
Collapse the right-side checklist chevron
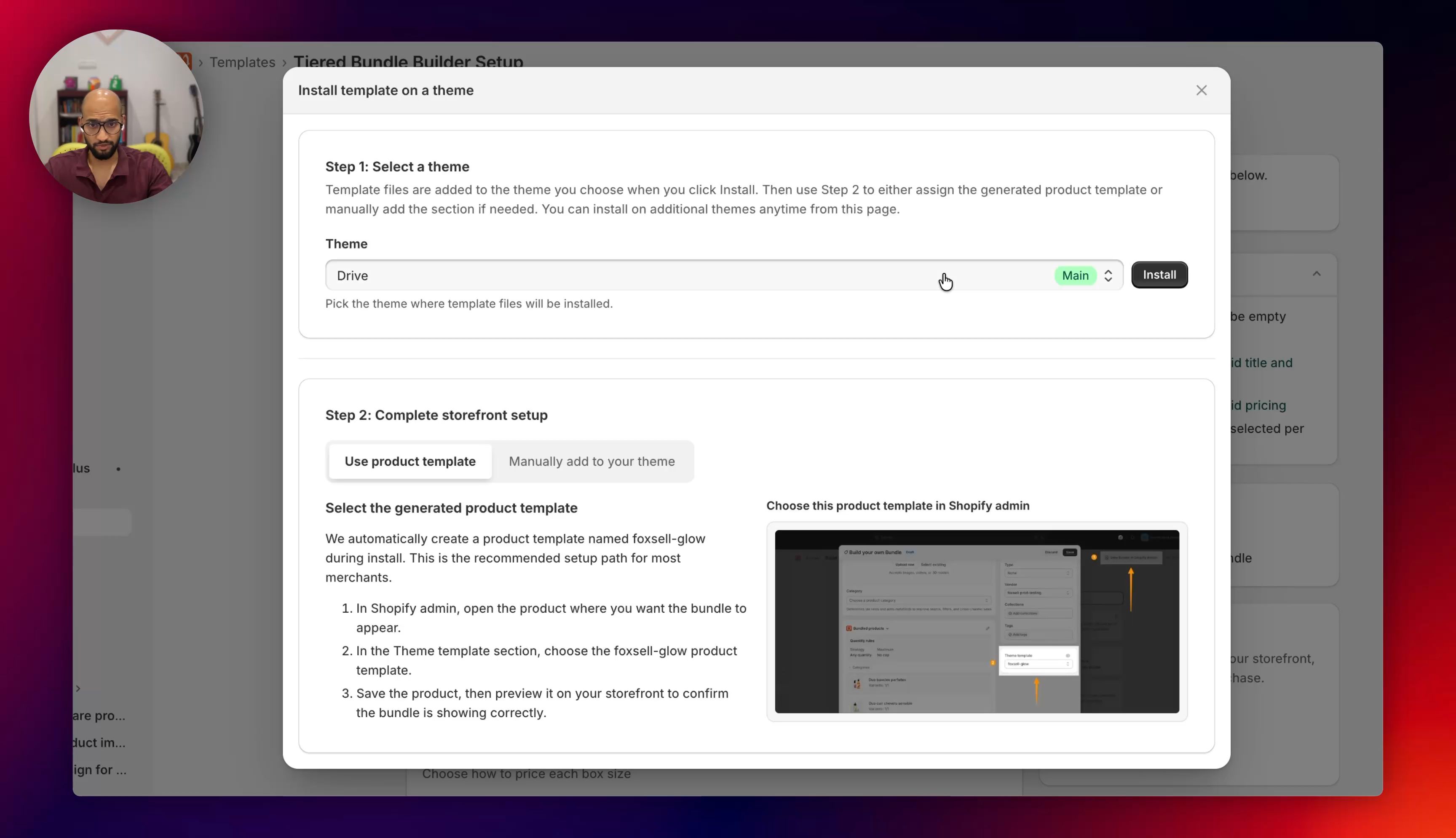click(1316, 274)
